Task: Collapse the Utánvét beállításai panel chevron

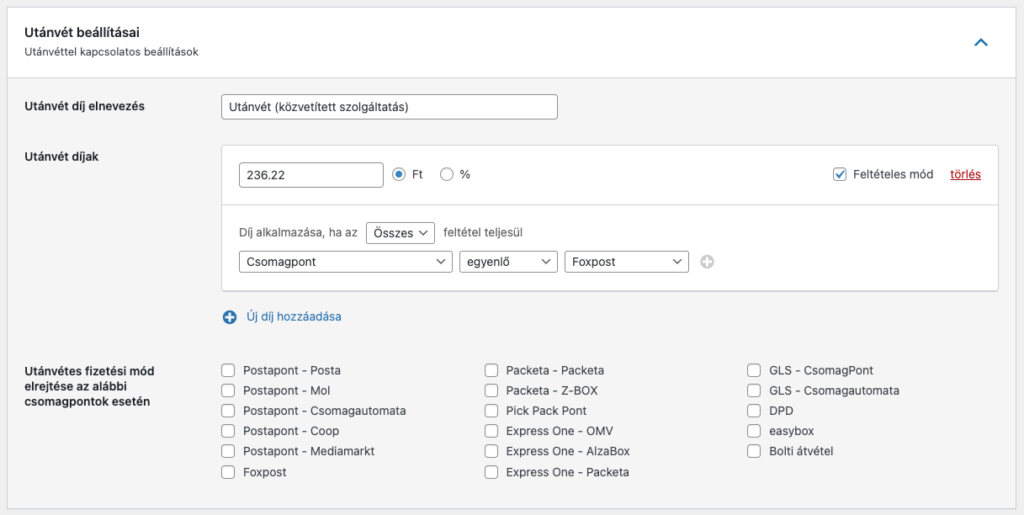Action: point(981,42)
